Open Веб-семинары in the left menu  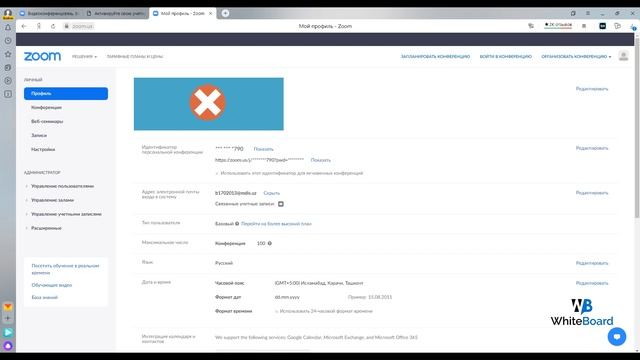coord(47,121)
